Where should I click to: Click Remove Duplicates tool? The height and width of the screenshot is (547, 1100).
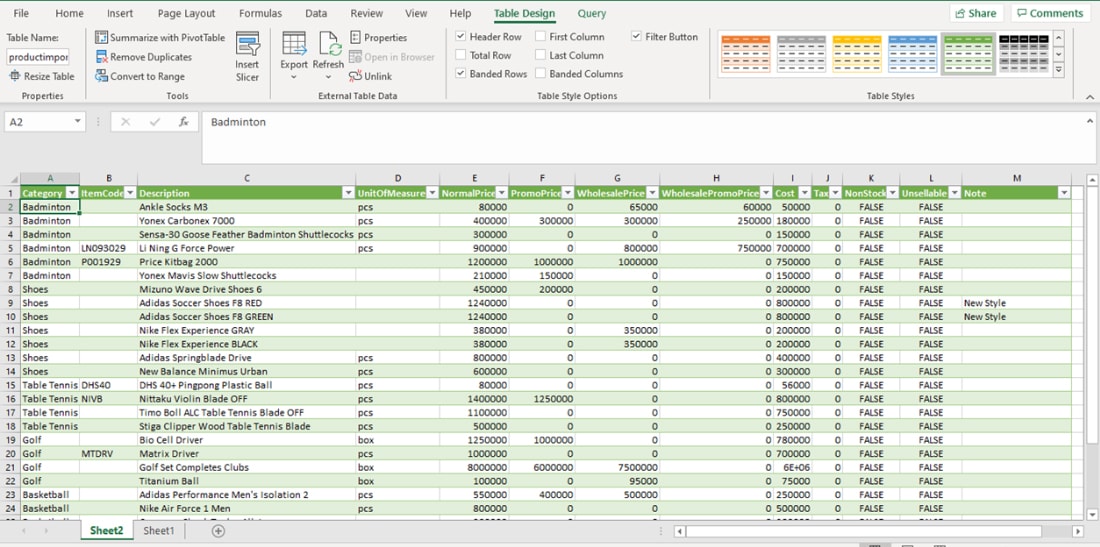143,57
